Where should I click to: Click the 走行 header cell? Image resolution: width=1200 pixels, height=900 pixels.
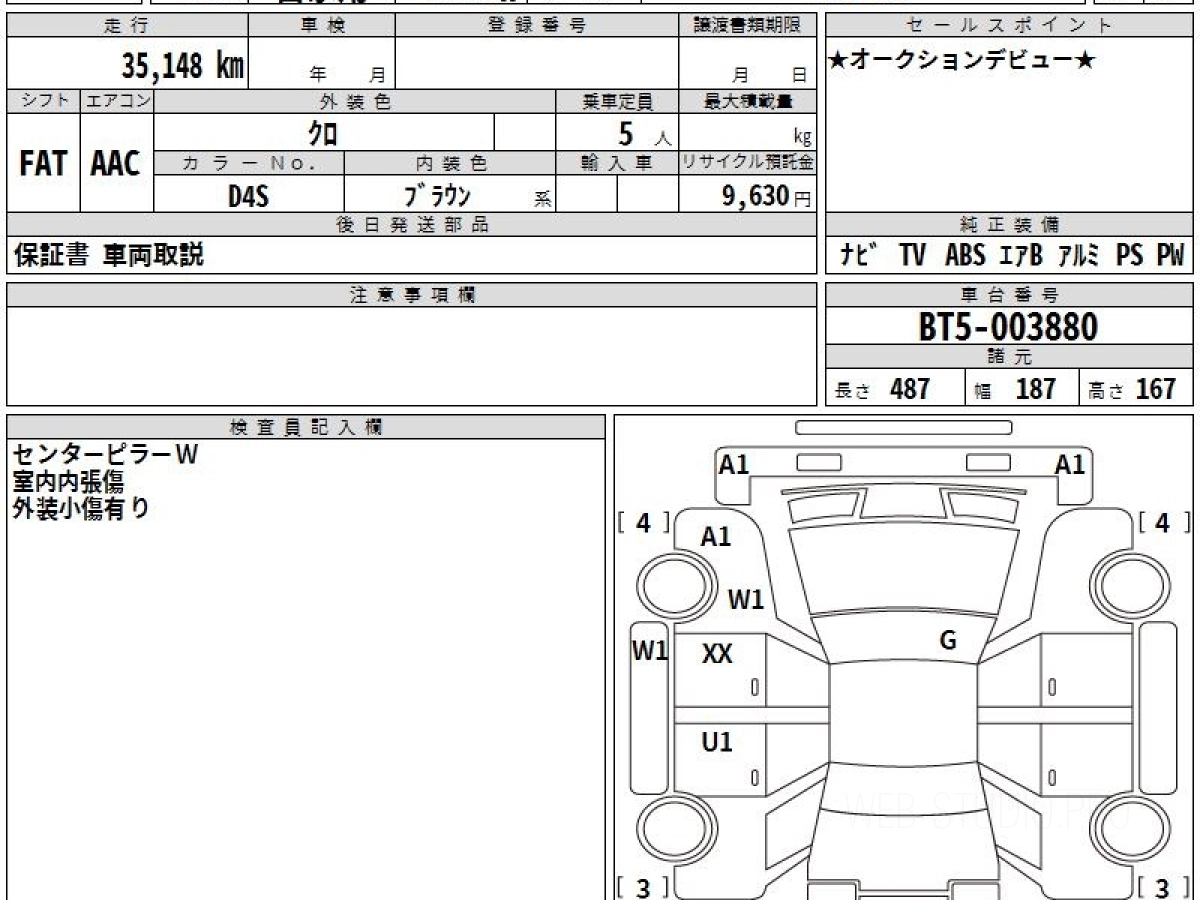(x=126, y=26)
